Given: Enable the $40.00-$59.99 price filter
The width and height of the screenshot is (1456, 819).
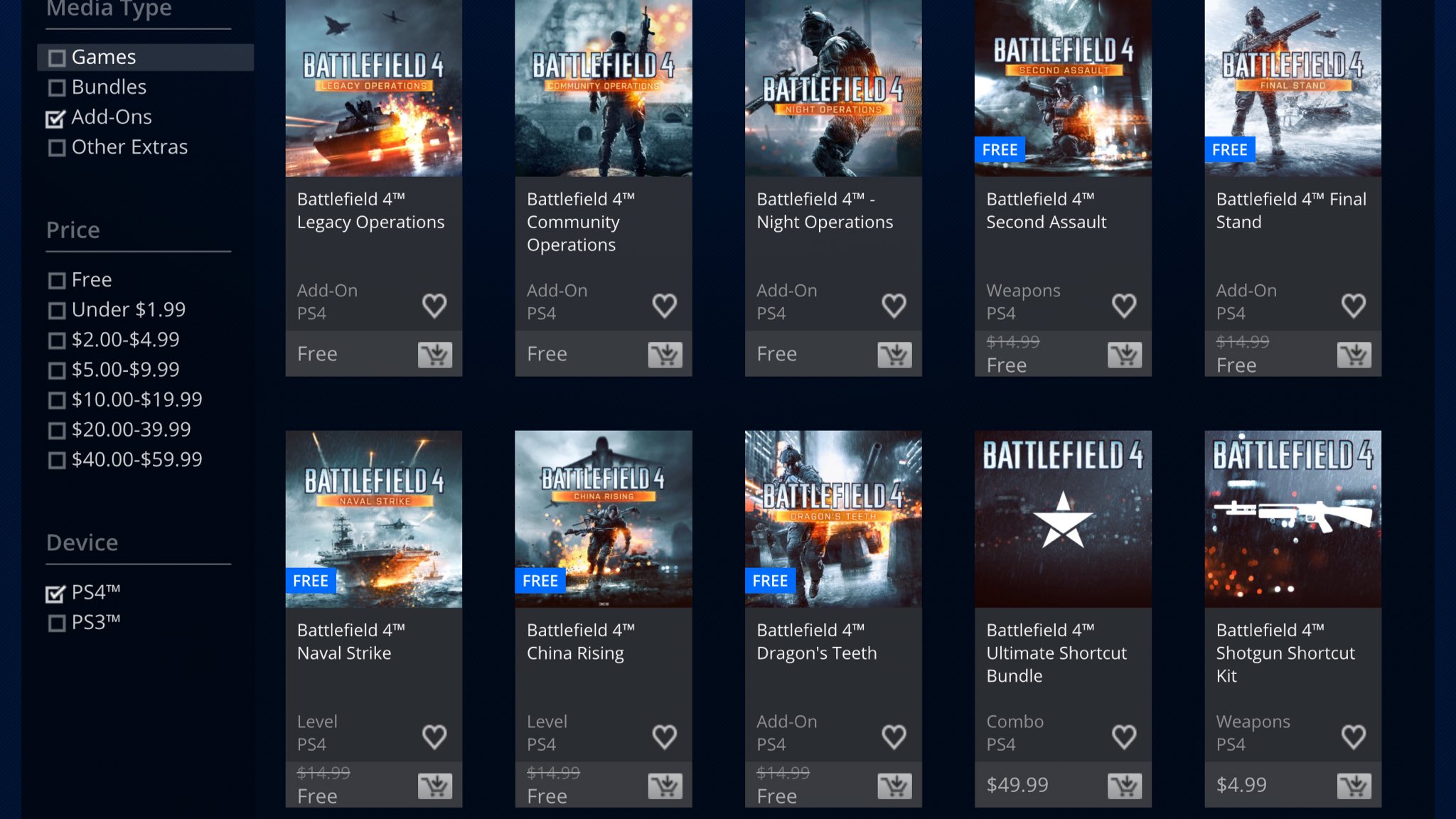Looking at the screenshot, I should point(57,460).
